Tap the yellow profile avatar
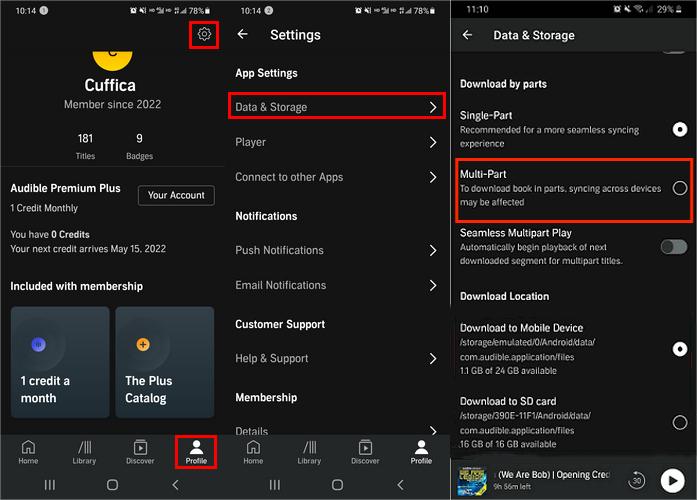The width and height of the screenshot is (697, 500). [112, 60]
